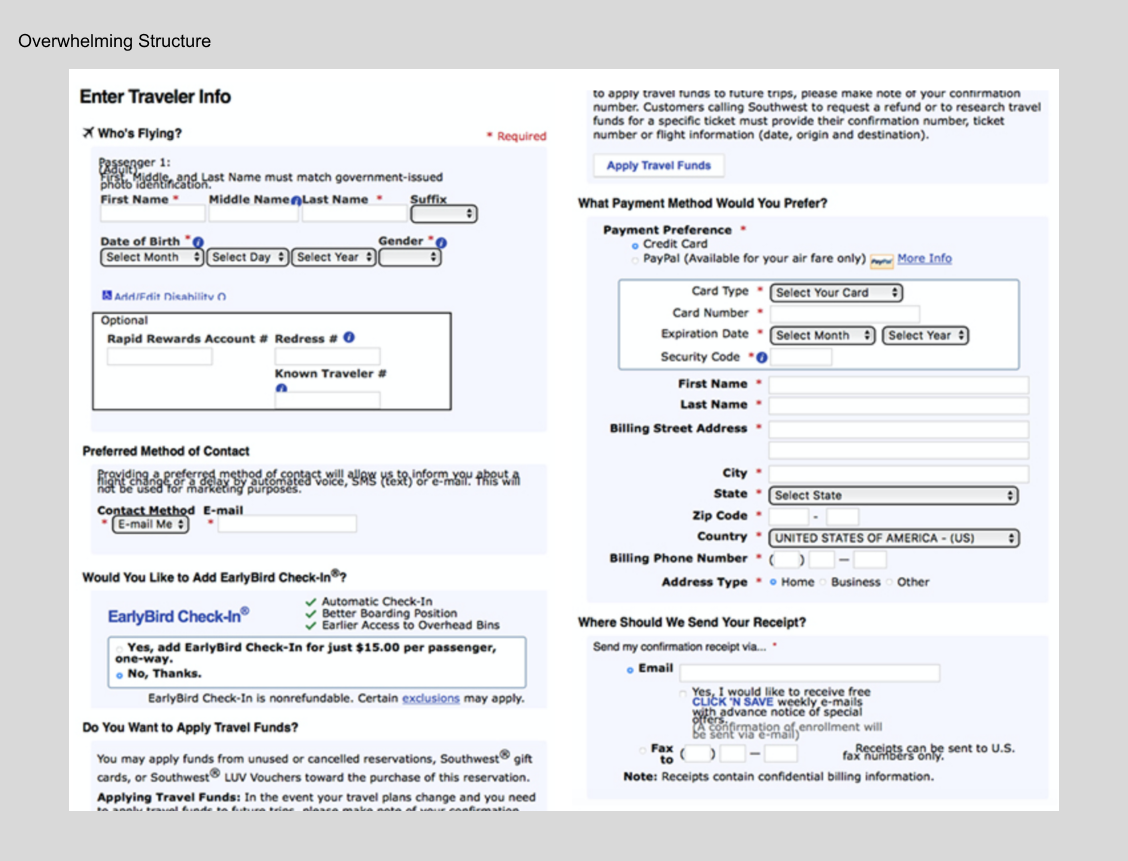Click the Card Number field
This screenshot has height=861, width=1128.
pyautogui.click(x=845, y=314)
